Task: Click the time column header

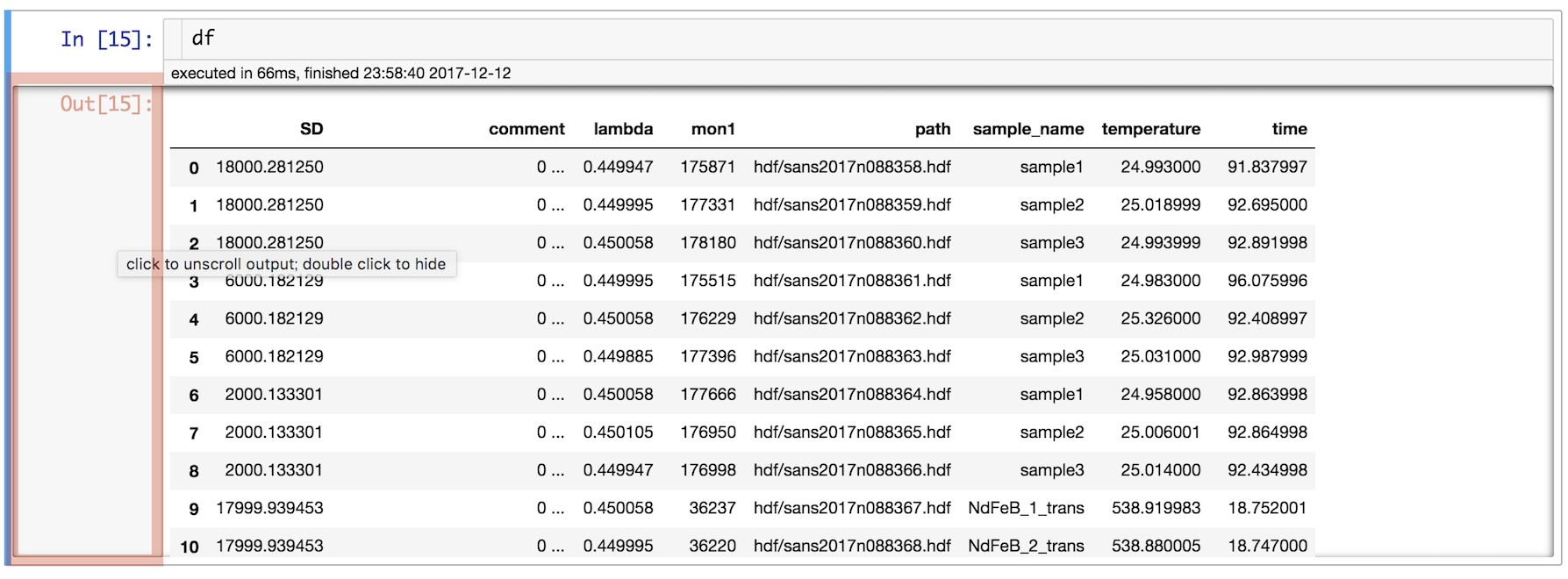Action: pos(1289,129)
